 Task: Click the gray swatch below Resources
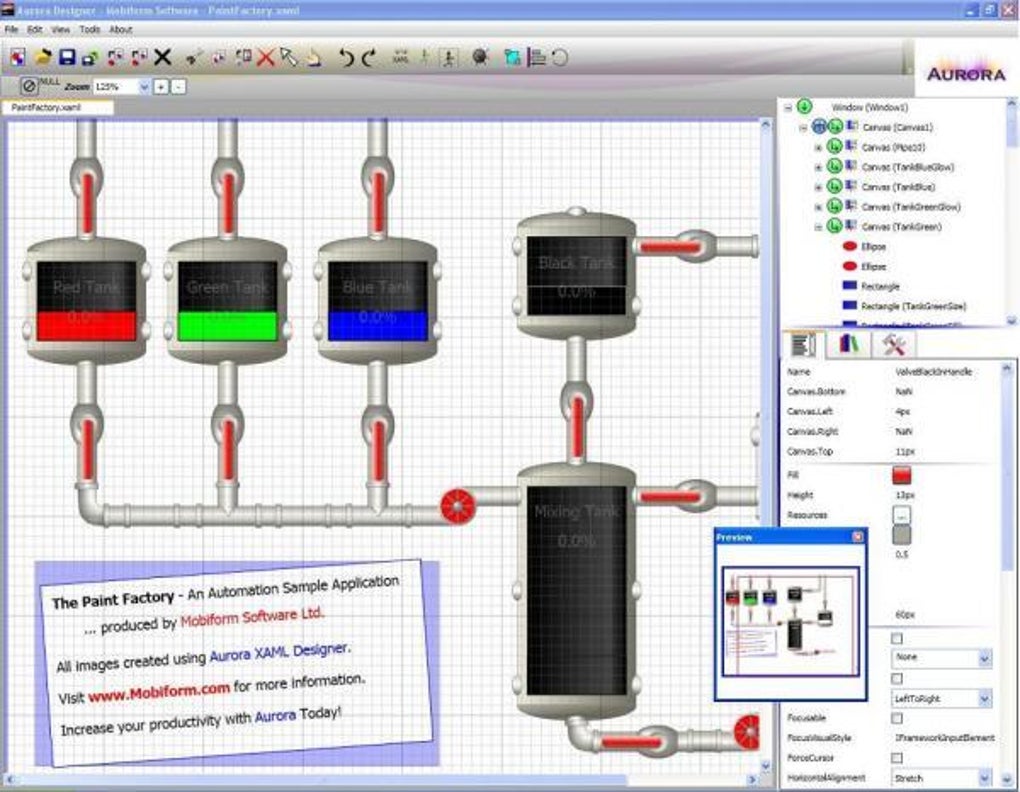(901, 535)
